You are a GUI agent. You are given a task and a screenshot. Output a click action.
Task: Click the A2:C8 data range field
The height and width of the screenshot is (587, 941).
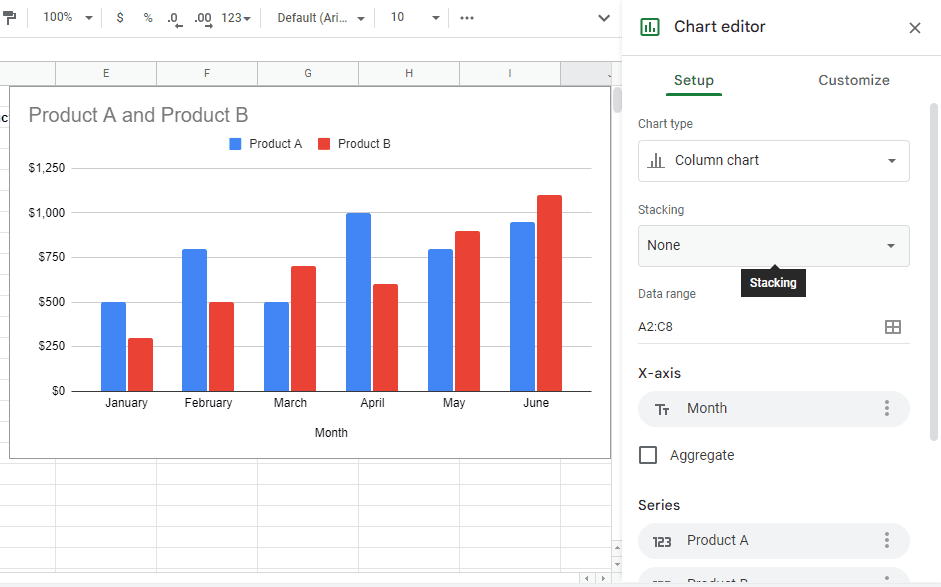[756, 327]
